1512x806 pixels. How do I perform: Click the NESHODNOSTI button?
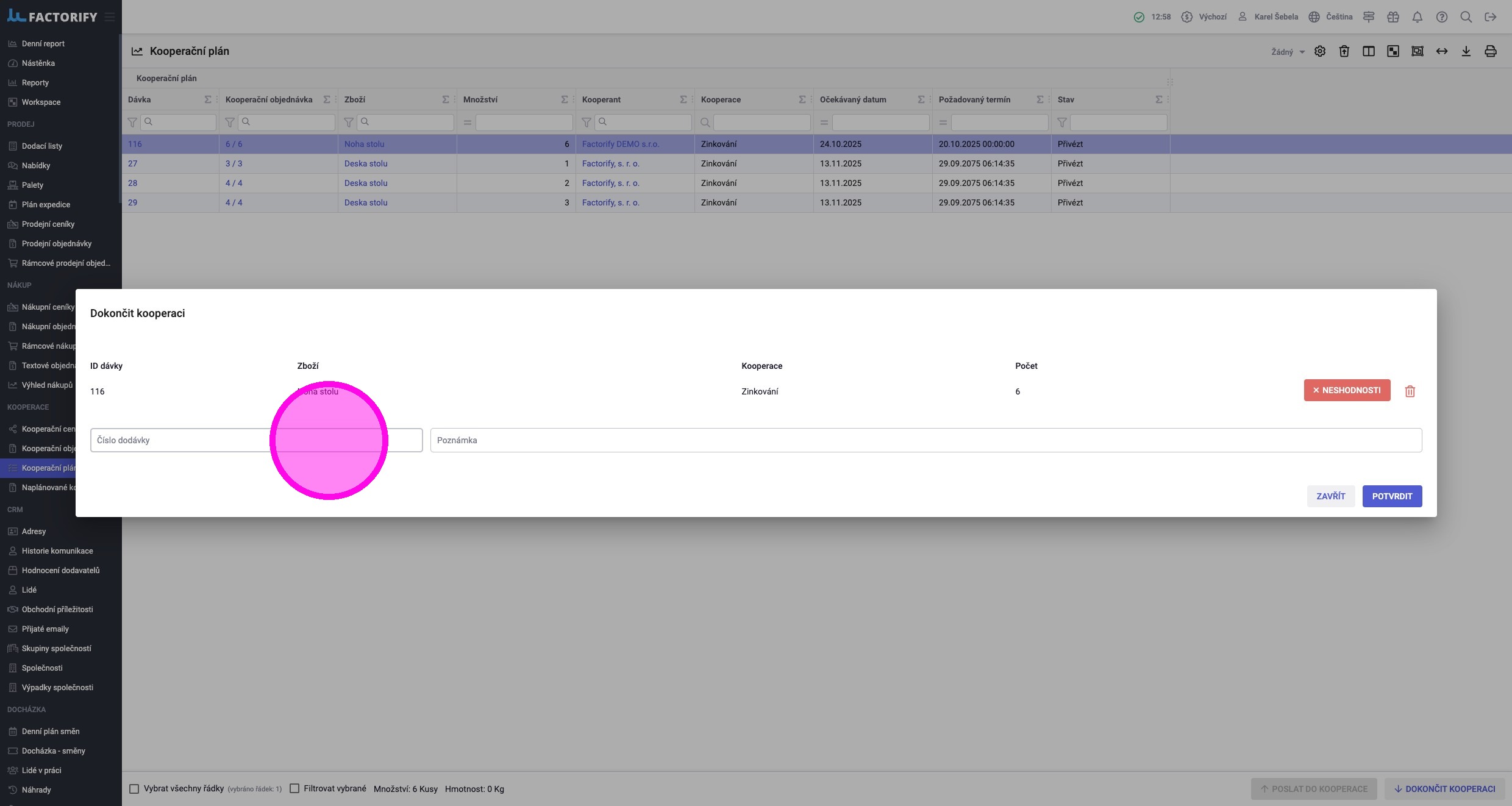(1347, 390)
